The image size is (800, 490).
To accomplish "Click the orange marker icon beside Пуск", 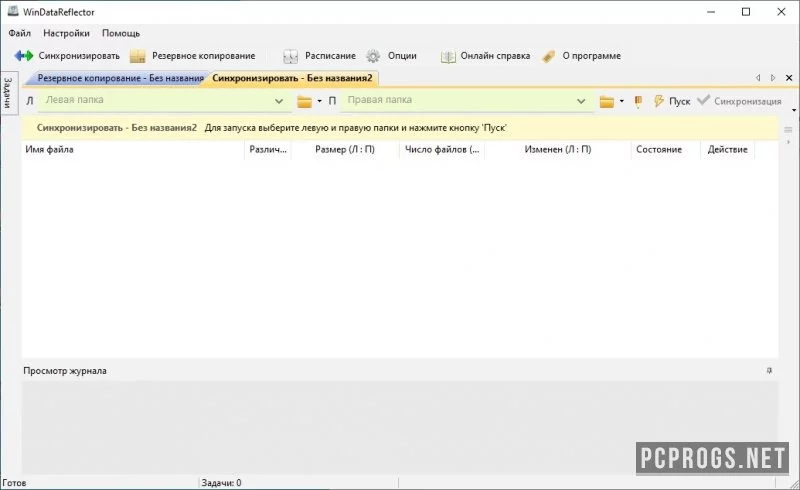I will tap(638, 102).
